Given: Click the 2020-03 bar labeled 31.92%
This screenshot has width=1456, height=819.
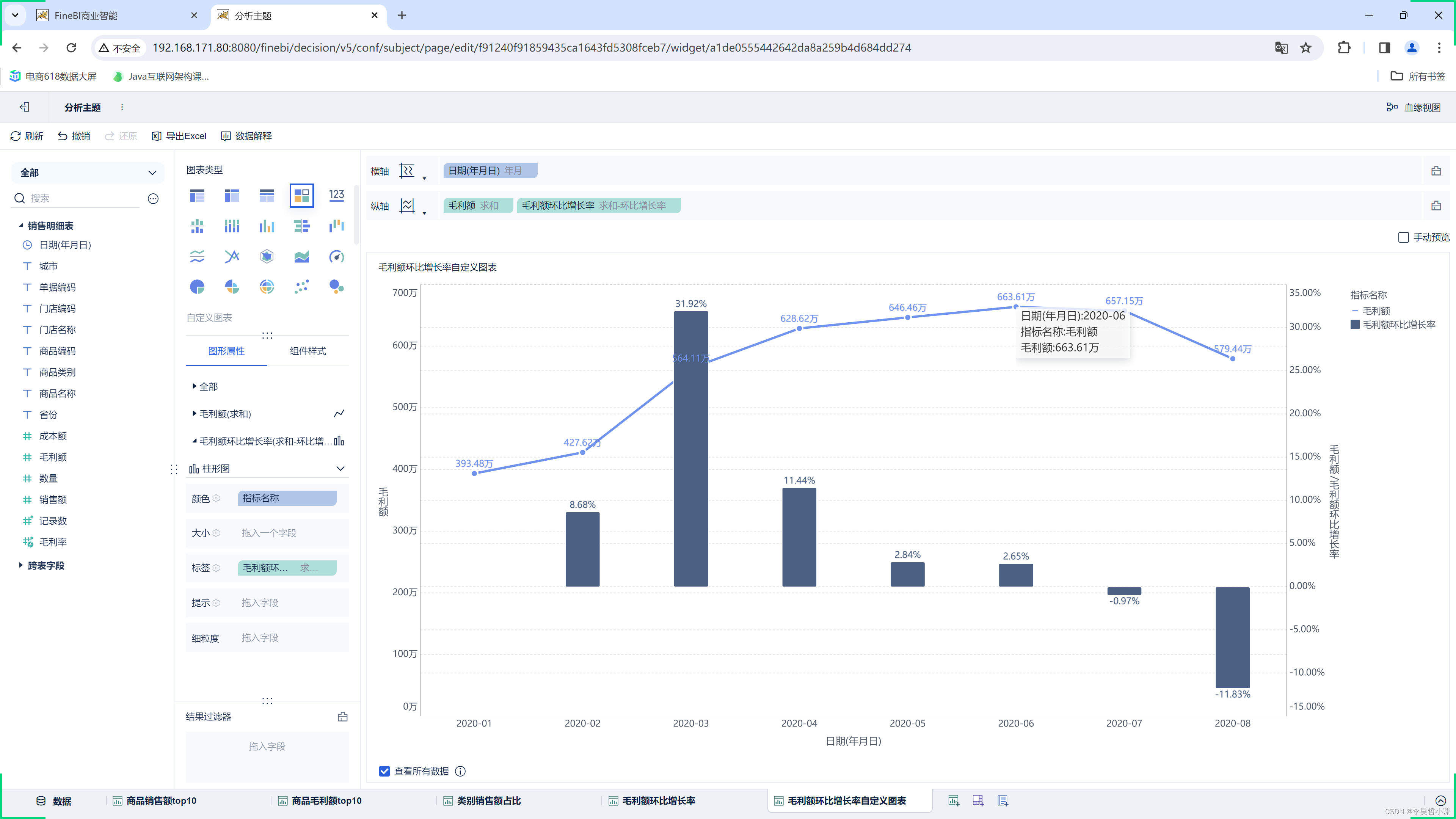Looking at the screenshot, I should pyautogui.click(x=691, y=449).
